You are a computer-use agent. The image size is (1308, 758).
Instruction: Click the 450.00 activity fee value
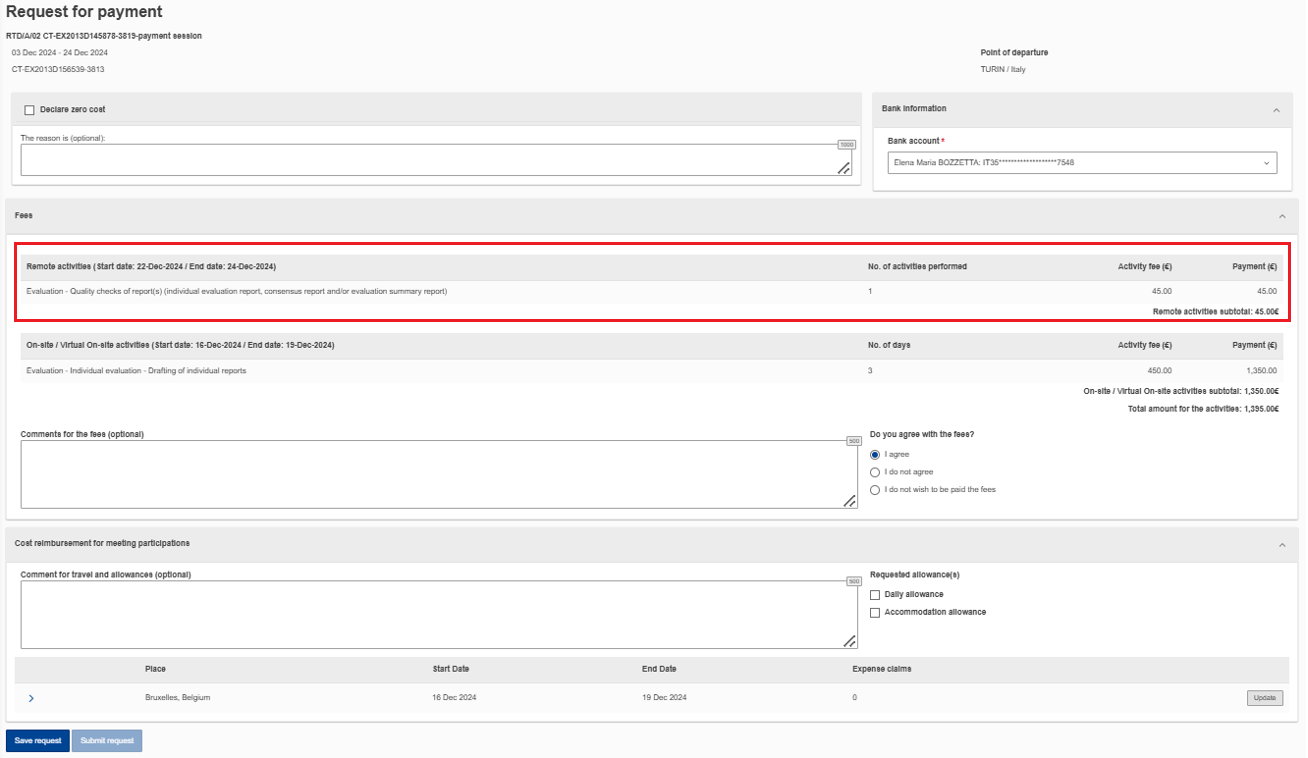[x=1159, y=370]
